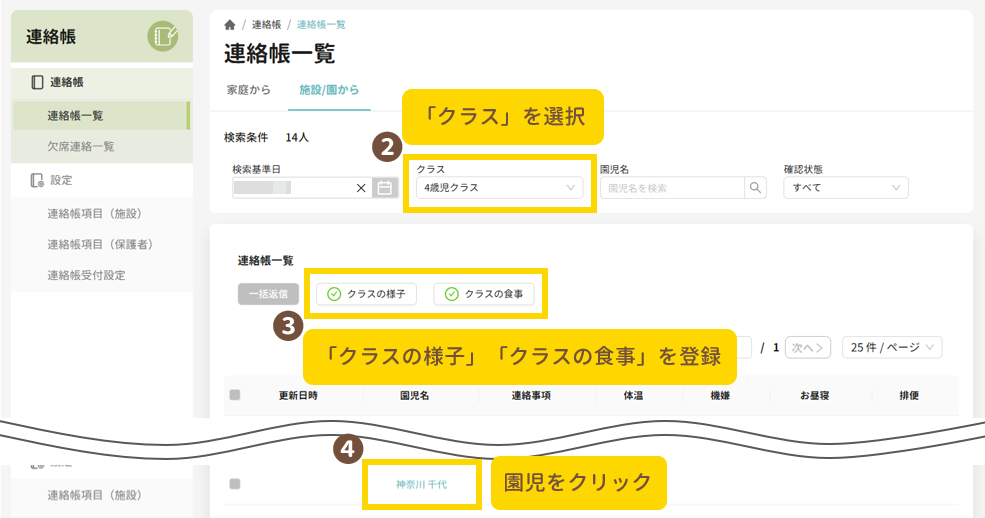Open the 25件/ページ page size dropdown

coord(892,347)
